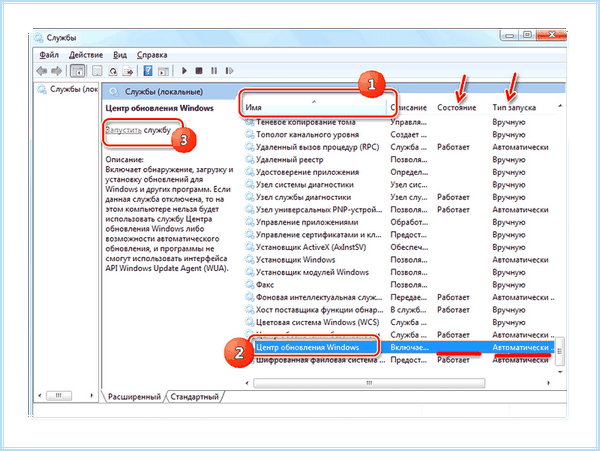This screenshot has width=600, height=451.
Task: Open the Справка menu
Action: click(x=152, y=55)
